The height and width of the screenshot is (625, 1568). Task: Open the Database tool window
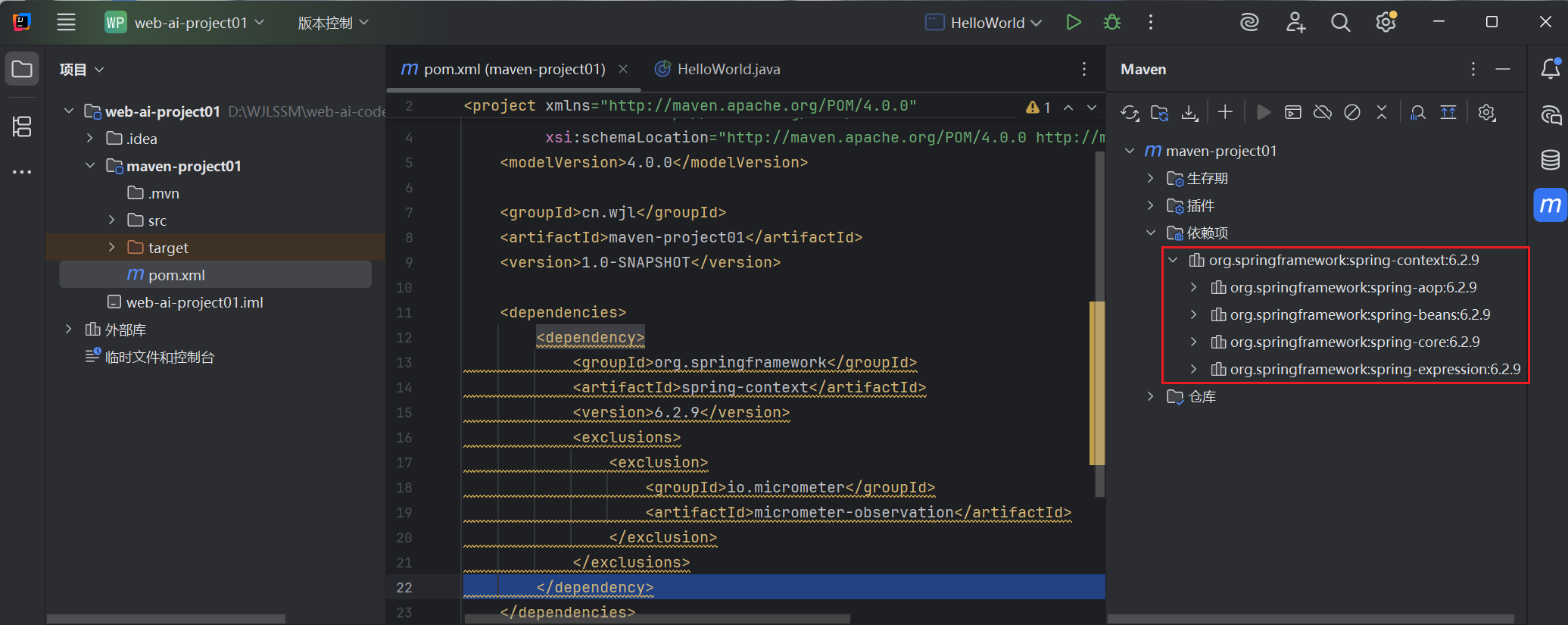(x=1551, y=160)
